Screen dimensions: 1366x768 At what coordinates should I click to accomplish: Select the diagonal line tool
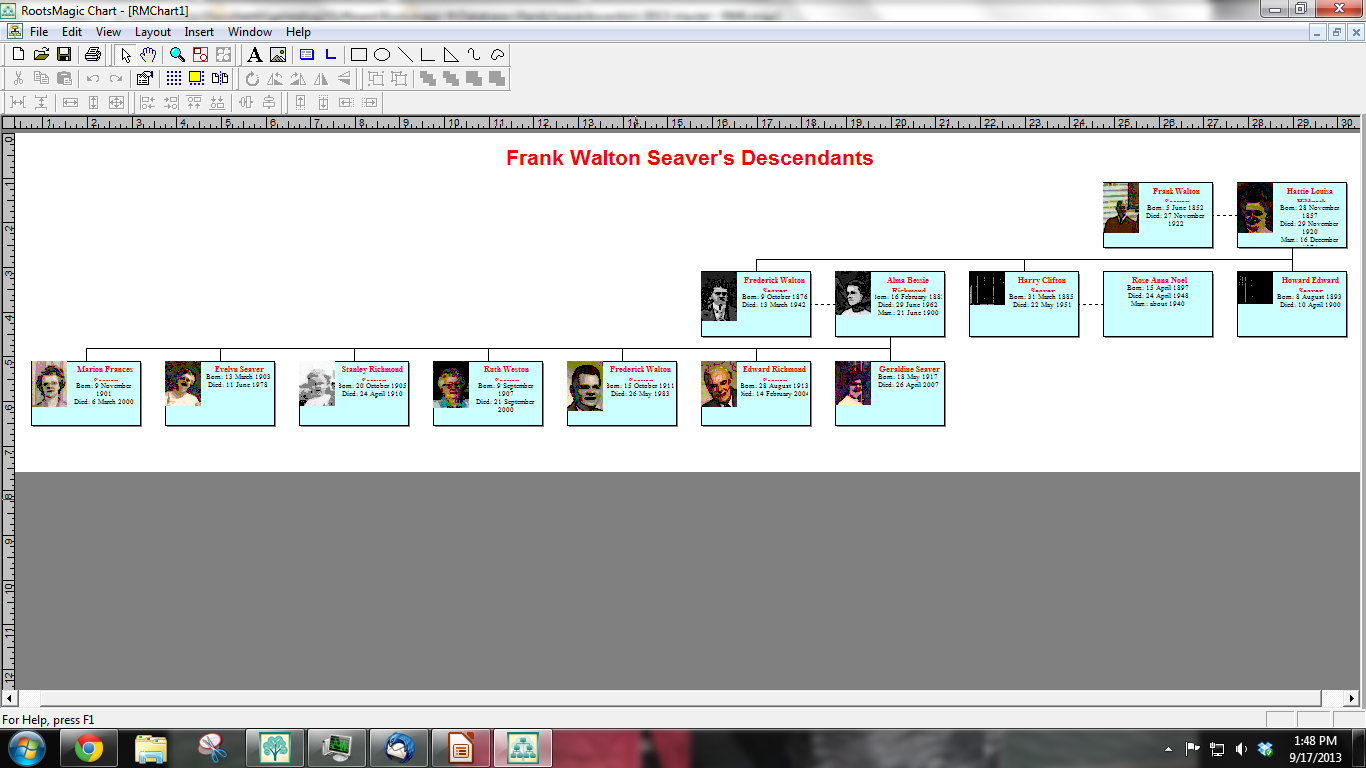tap(406, 56)
